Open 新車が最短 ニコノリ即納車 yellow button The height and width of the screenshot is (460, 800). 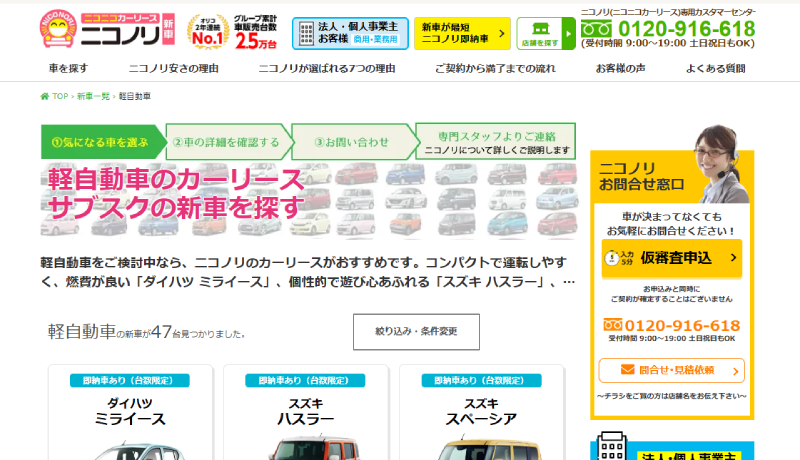(462, 33)
